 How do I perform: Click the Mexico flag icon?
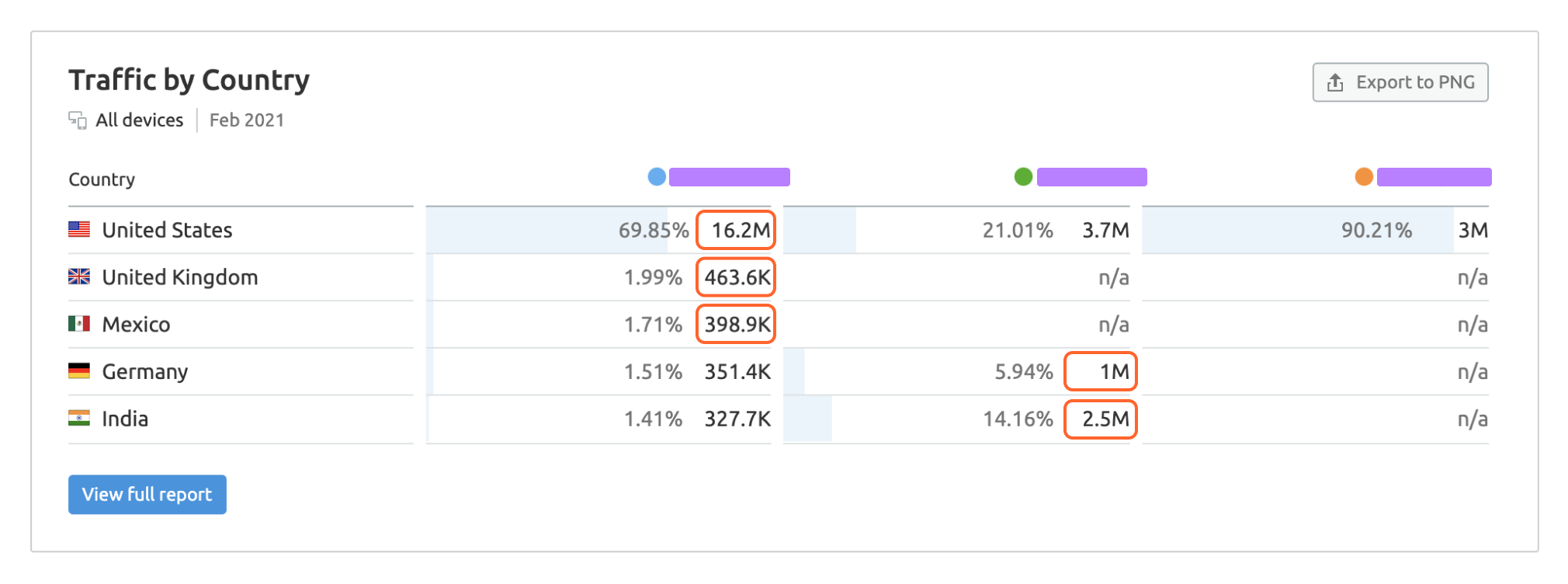click(79, 324)
